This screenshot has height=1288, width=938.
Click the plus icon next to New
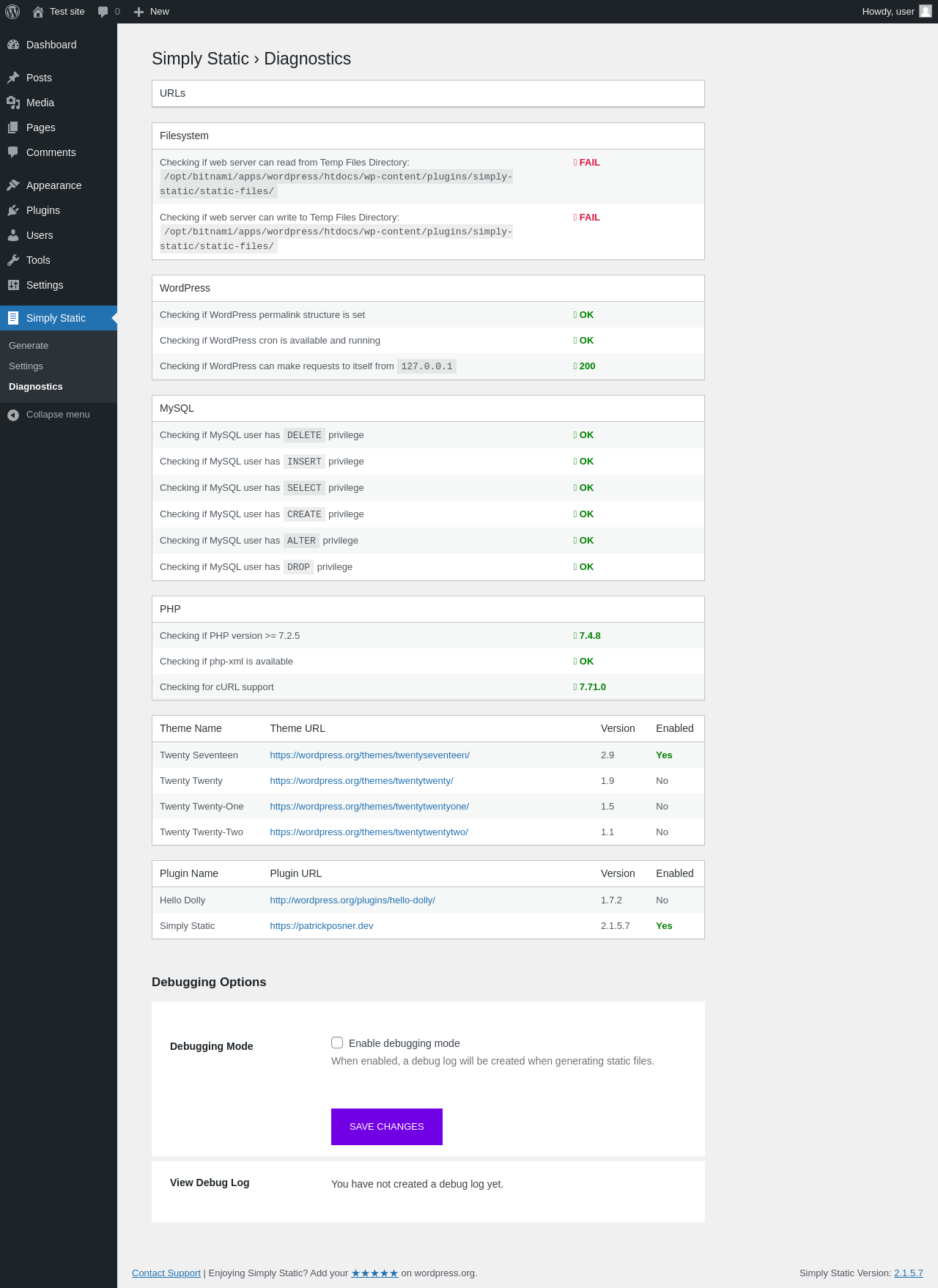[x=139, y=12]
